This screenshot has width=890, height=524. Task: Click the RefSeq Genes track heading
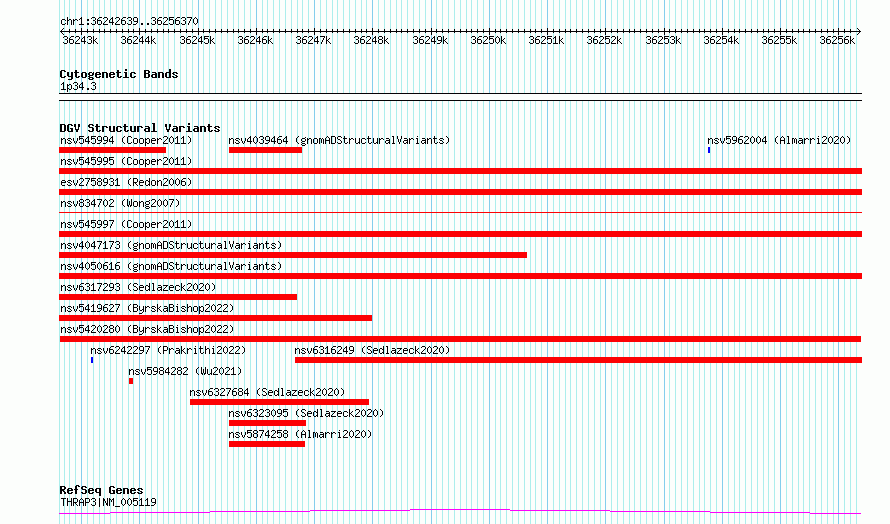(x=101, y=490)
